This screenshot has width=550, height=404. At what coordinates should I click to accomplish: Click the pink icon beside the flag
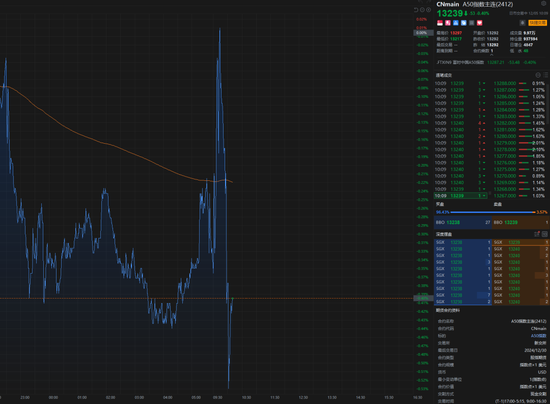(448, 23)
